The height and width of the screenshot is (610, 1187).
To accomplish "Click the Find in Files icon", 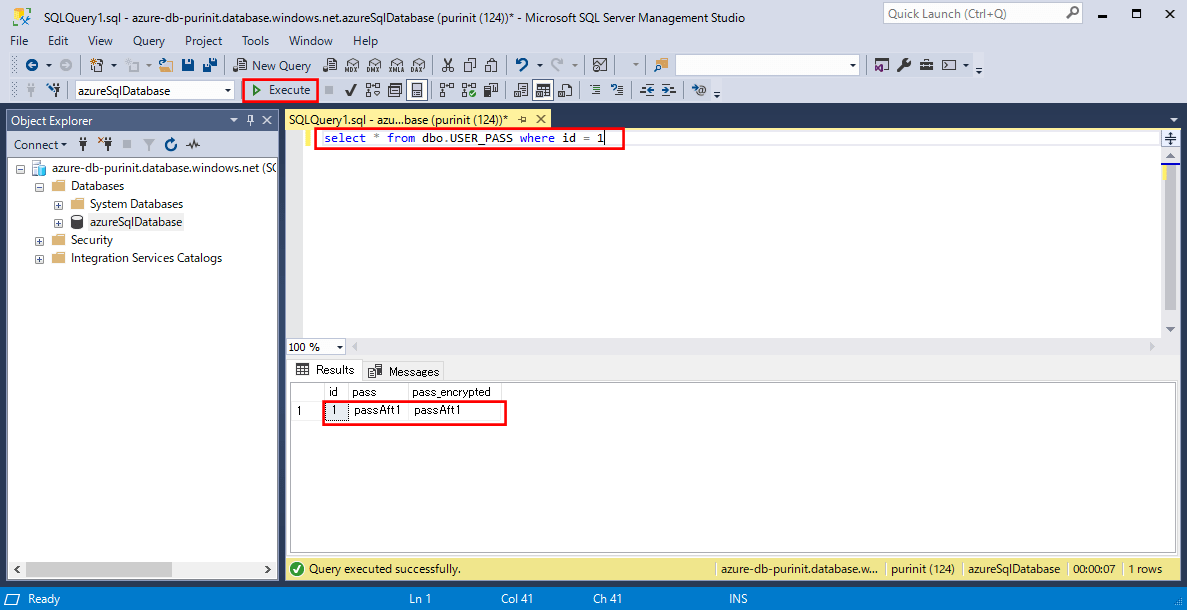I will point(662,66).
